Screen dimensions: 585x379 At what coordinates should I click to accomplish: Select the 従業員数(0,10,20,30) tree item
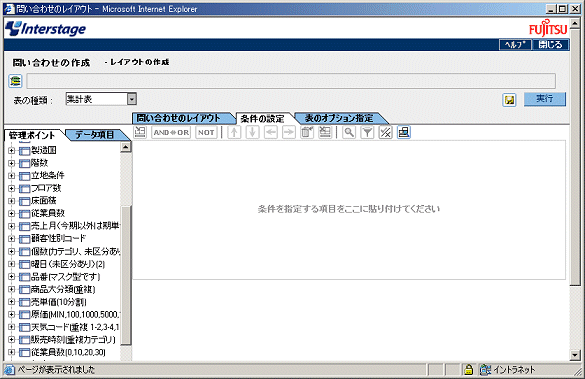(x=68, y=352)
